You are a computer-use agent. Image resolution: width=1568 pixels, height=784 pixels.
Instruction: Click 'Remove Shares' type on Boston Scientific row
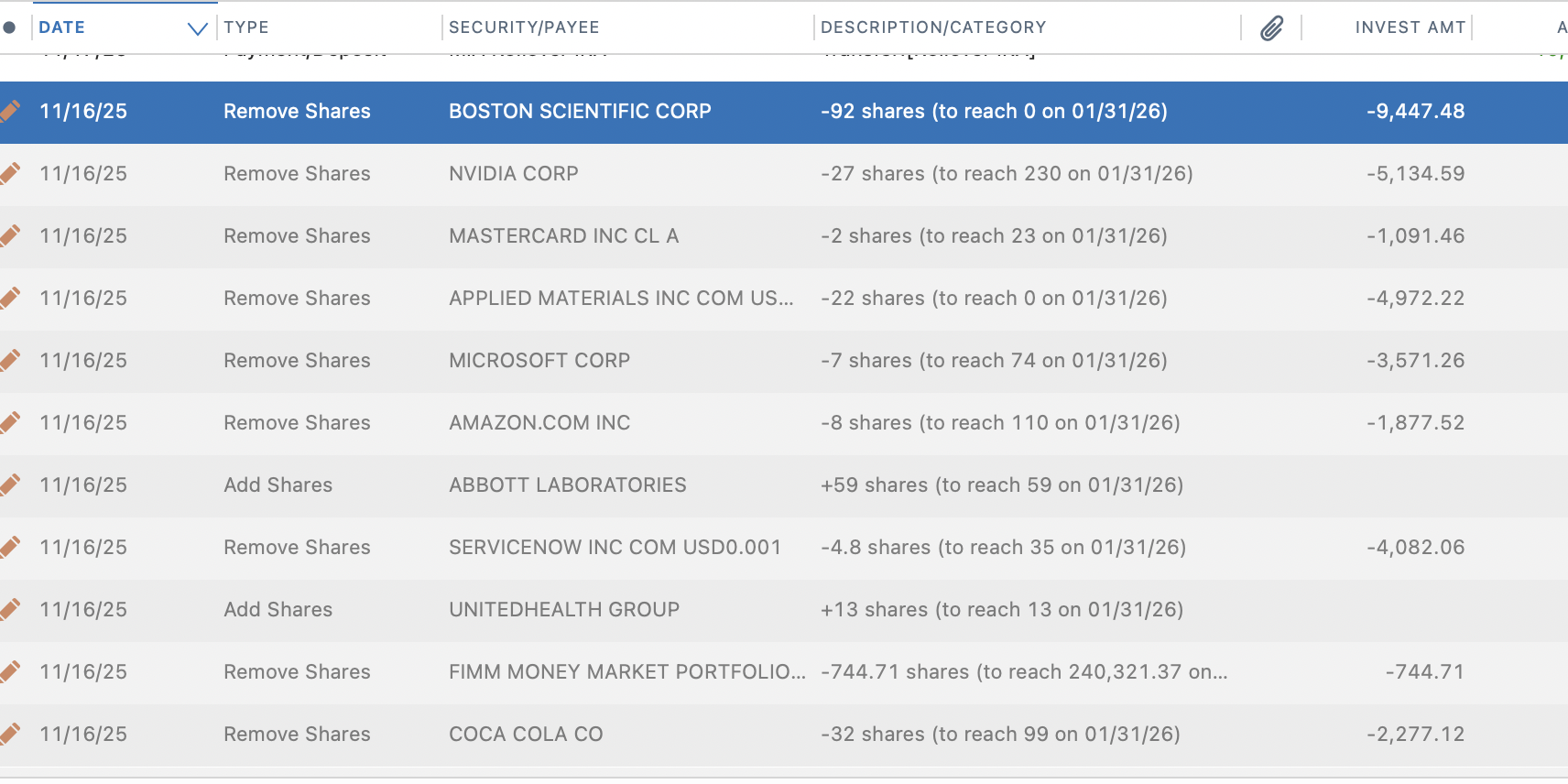tap(297, 112)
